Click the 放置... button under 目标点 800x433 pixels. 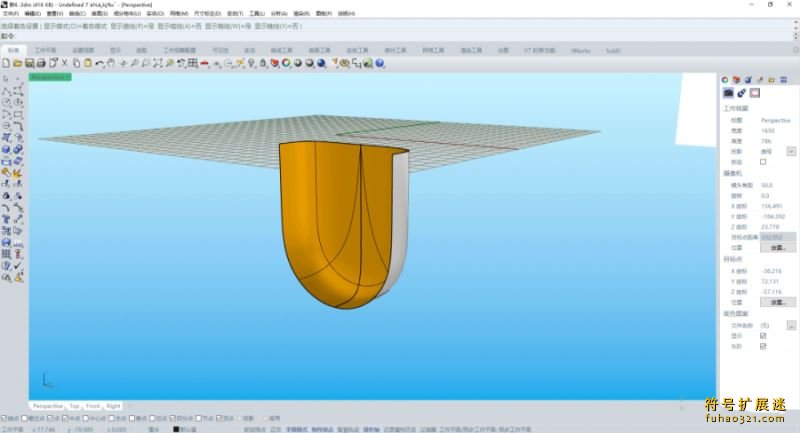click(x=778, y=302)
